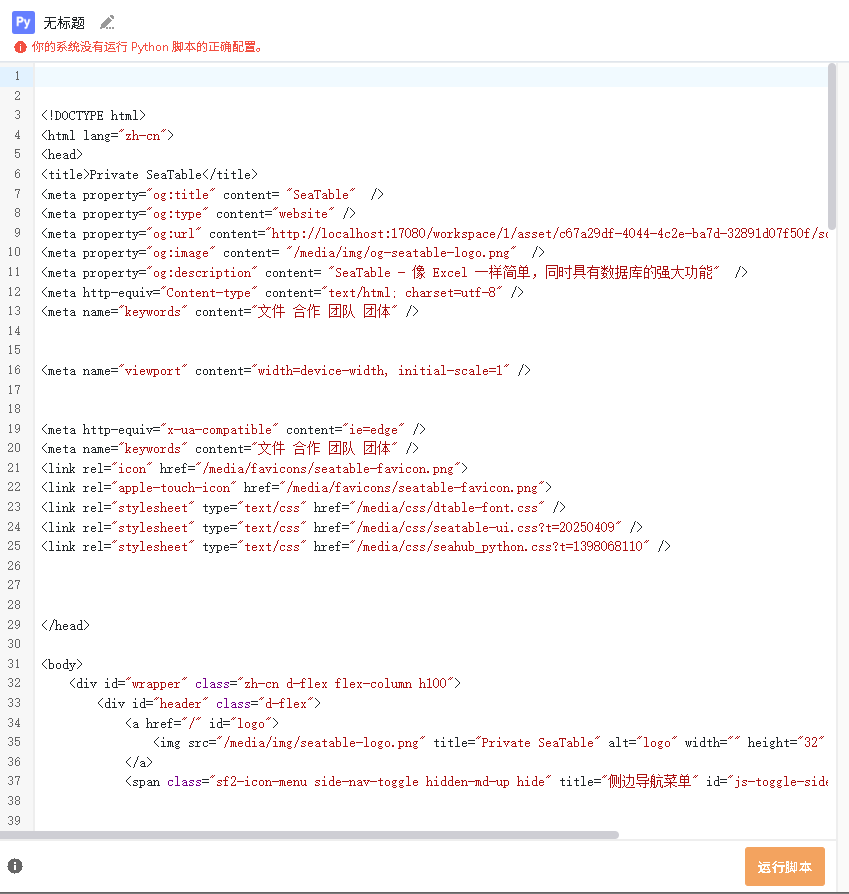Click the pencil icon to rename script

click(108, 23)
